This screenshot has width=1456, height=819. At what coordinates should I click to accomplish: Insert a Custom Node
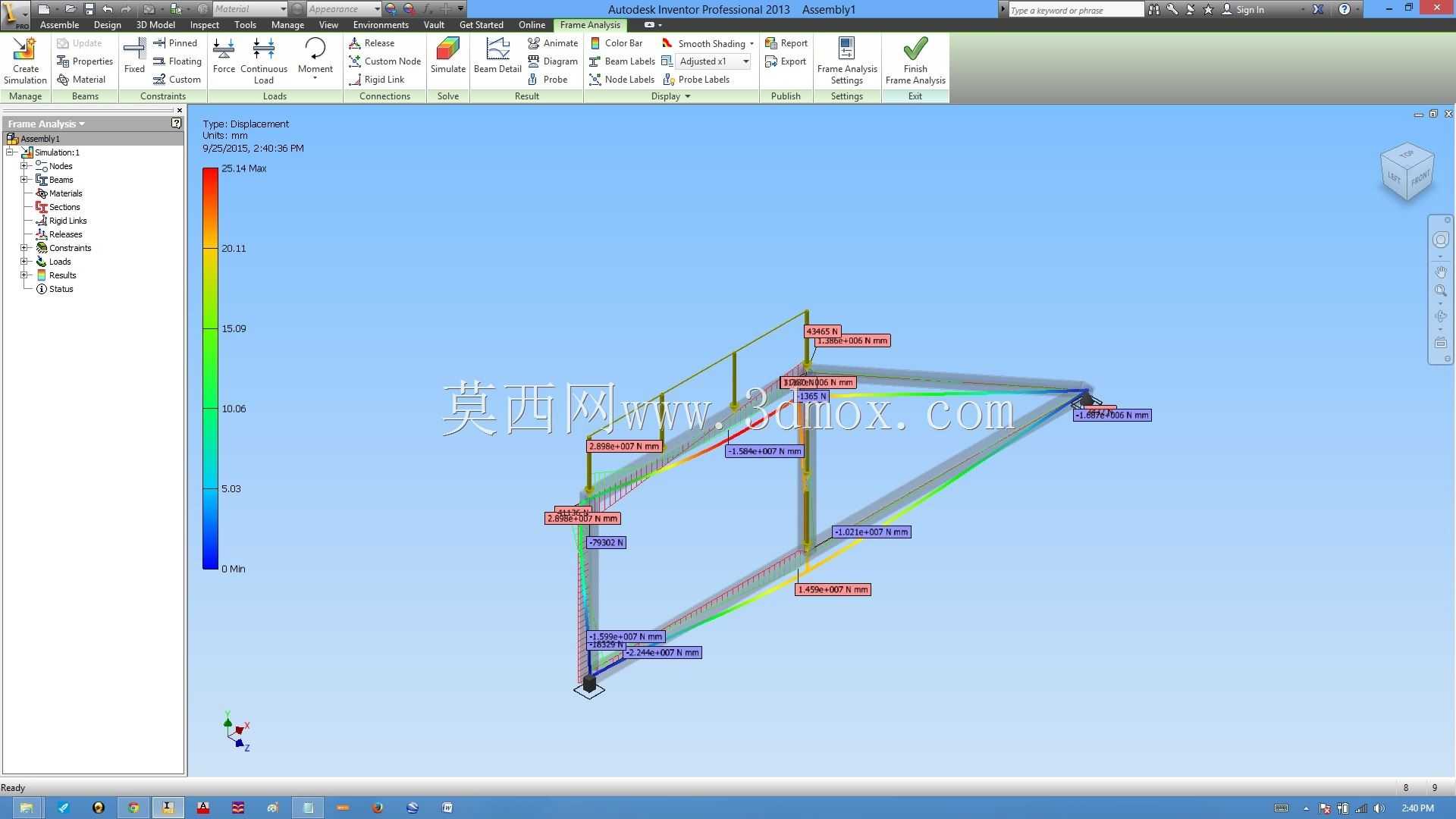pos(384,61)
